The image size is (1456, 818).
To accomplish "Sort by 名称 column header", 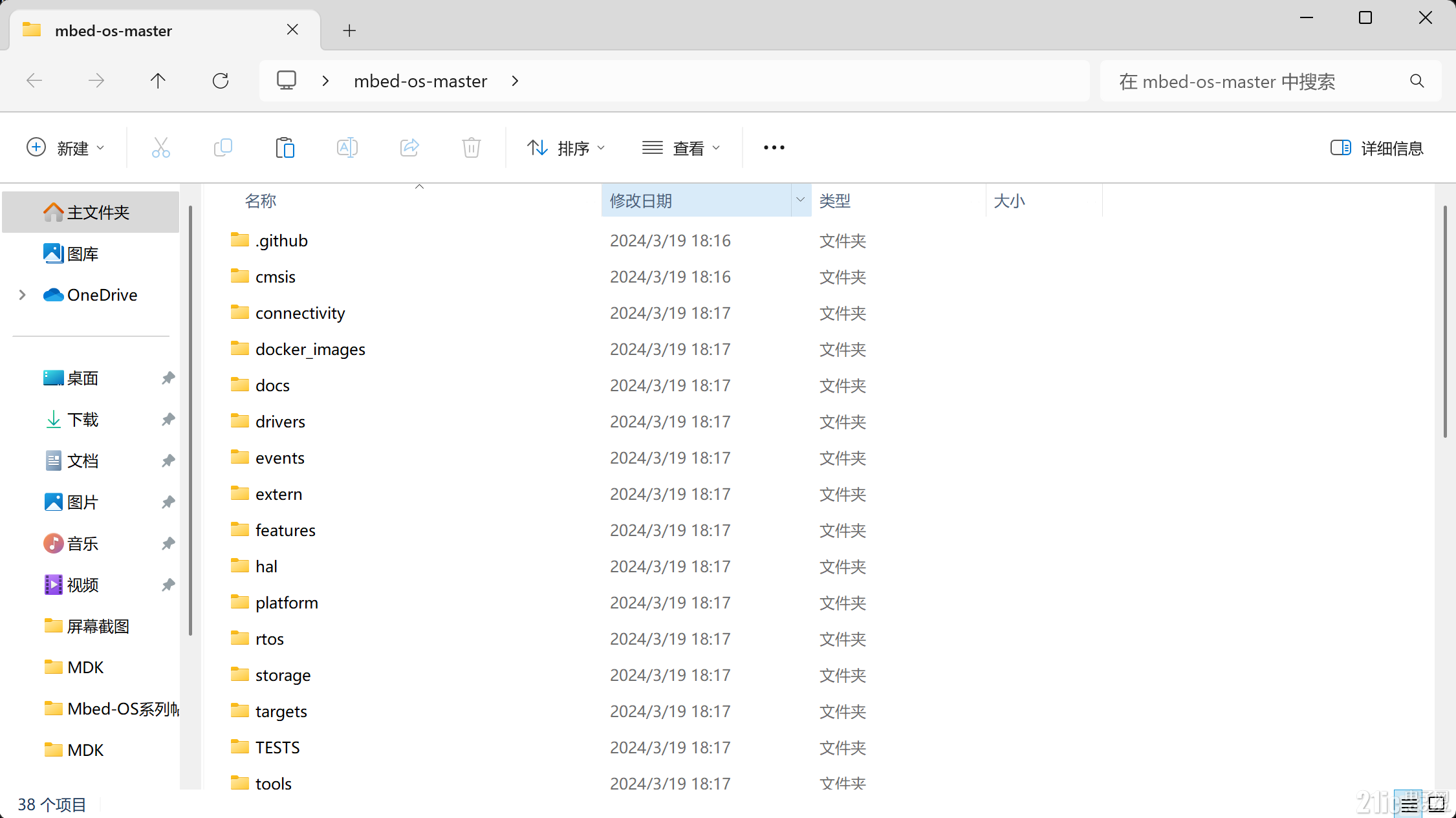I will [261, 200].
